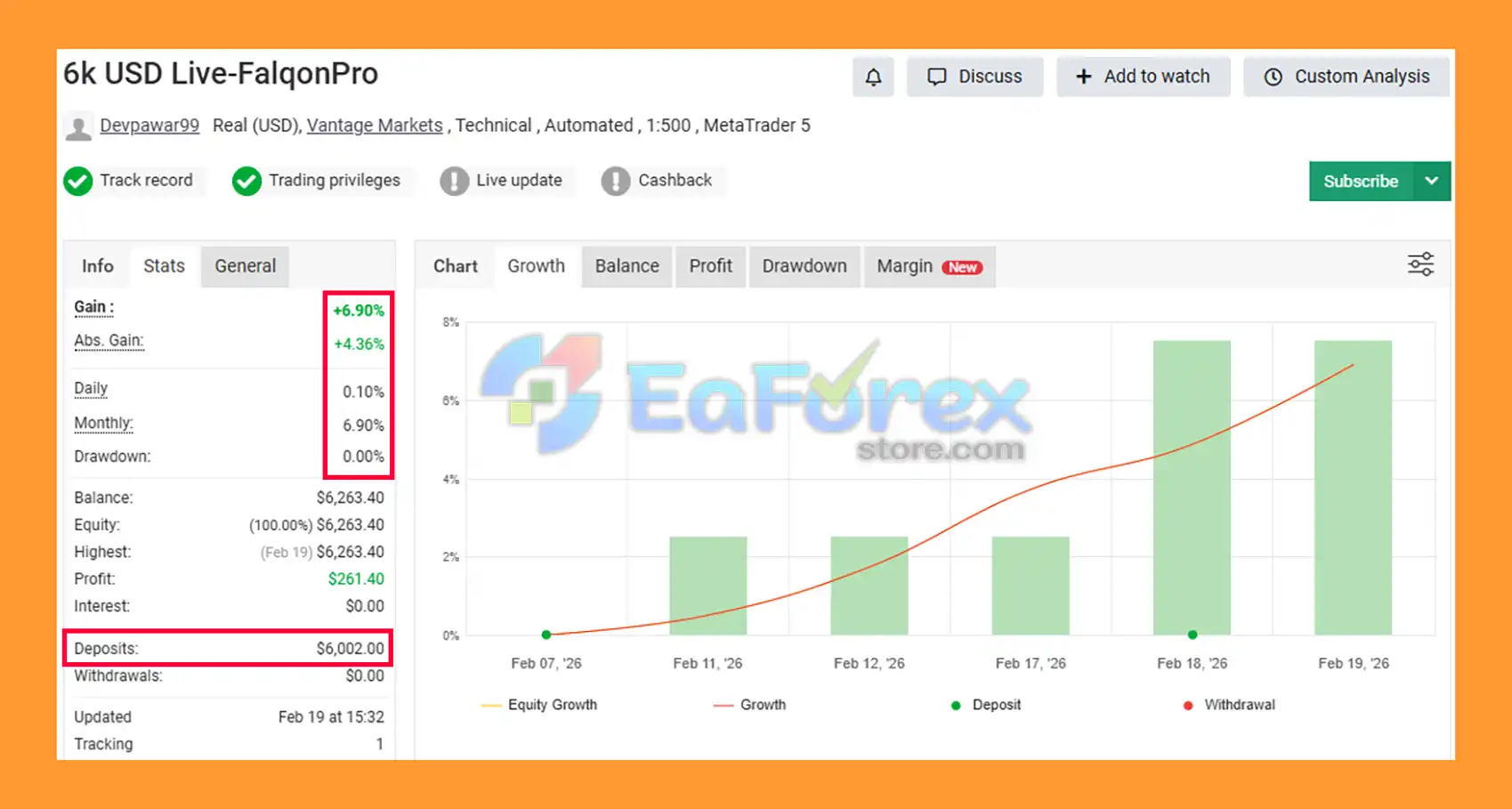Open the Vantage Markets broker link
Screen dimensions: 1512x809
tap(375, 125)
